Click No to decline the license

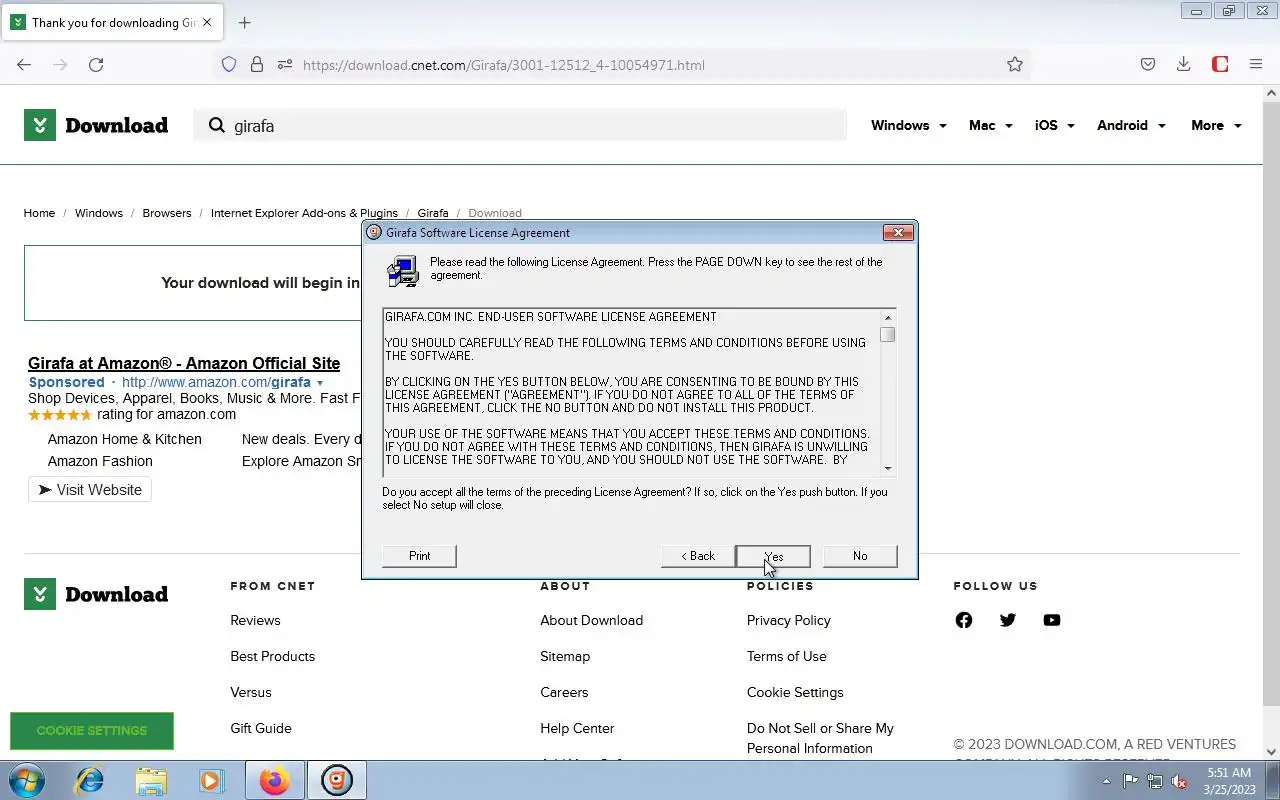[x=860, y=556]
